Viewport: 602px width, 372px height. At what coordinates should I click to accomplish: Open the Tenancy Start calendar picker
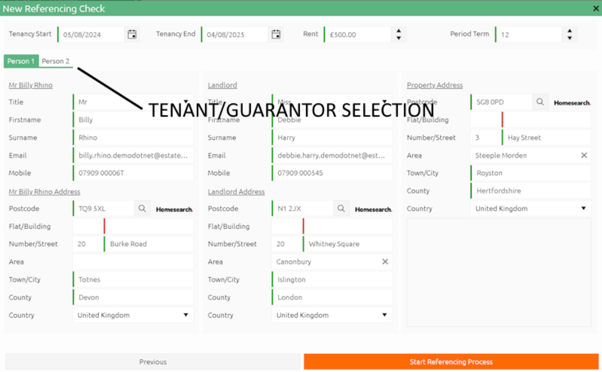click(x=132, y=34)
